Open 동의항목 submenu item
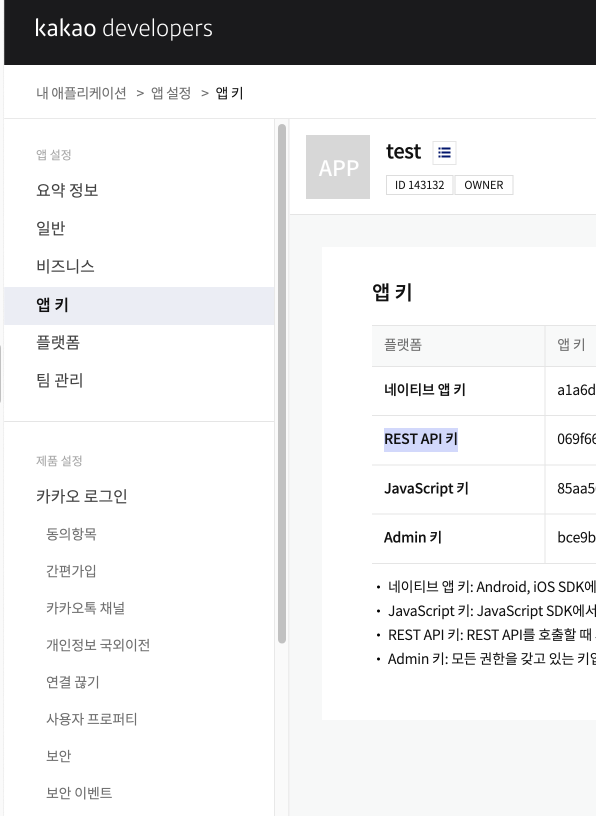This screenshot has width=596, height=816. click(x=71, y=534)
